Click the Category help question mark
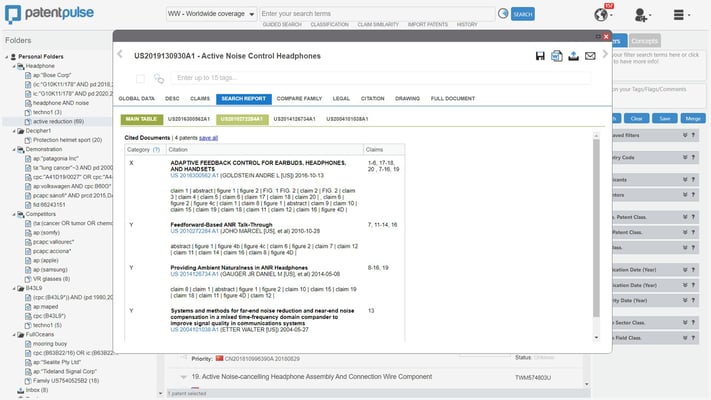Viewport: 711px width, 400px height. click(156, 150)
